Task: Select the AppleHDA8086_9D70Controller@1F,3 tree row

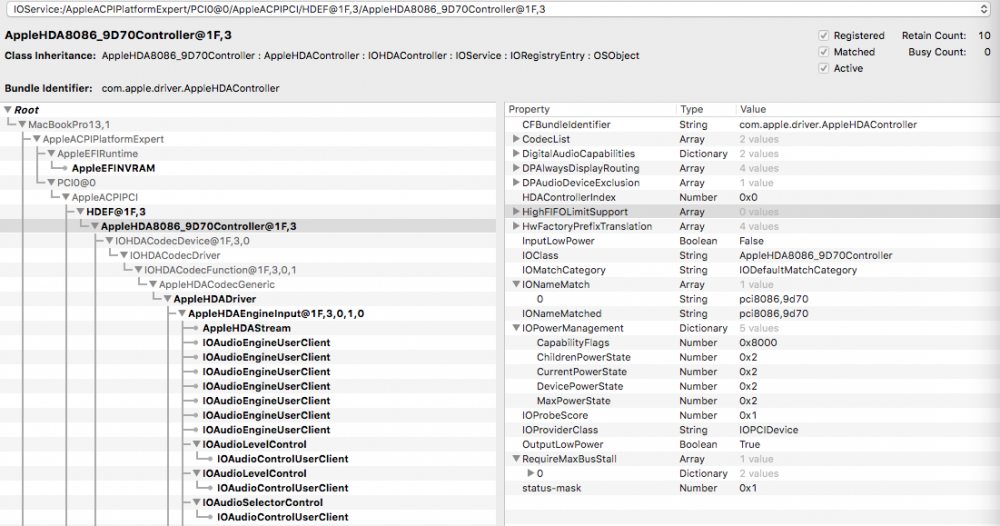Action: [x=247, y=226]
